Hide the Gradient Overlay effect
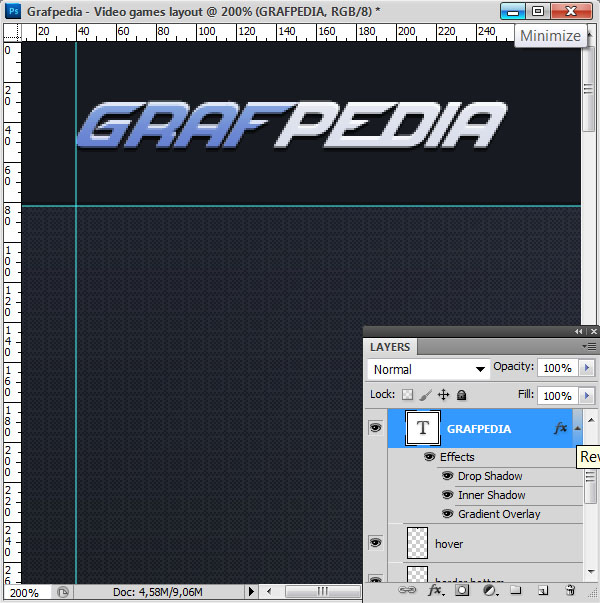This screenshot has height=603, width=600. pos(447,513)
